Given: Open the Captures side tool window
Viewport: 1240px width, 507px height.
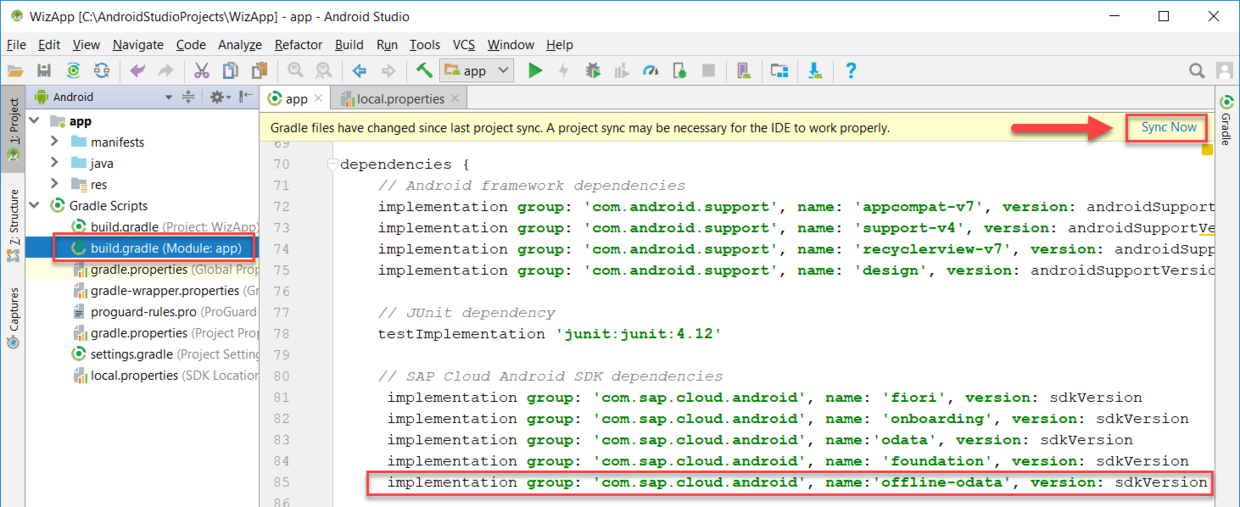Looking at the screenshot, I should tap(13, 317).
